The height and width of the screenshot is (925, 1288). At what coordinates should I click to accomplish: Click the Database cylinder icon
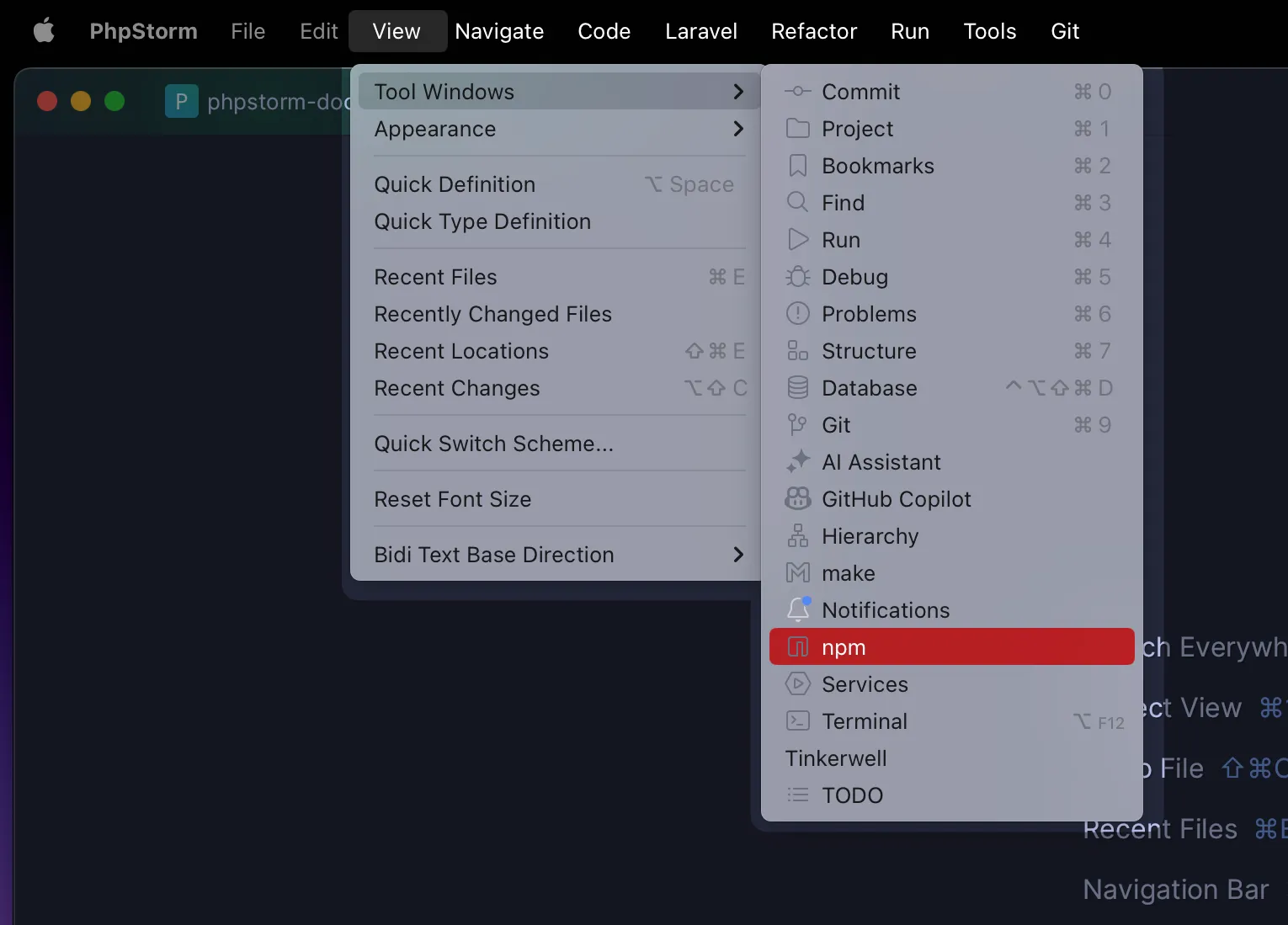point(797,388)
